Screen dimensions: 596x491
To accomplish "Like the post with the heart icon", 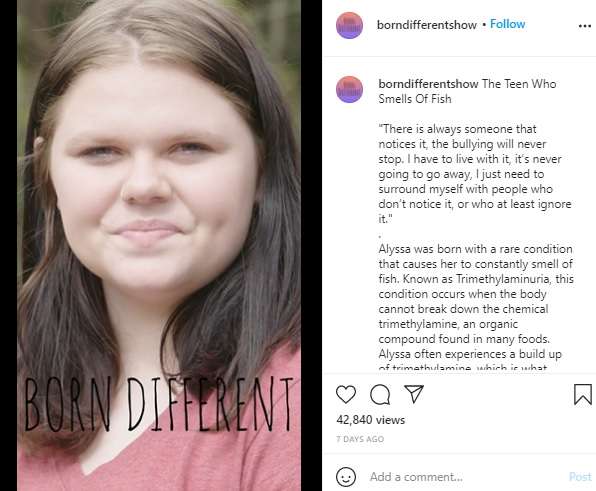I will [x=346, y=394].
